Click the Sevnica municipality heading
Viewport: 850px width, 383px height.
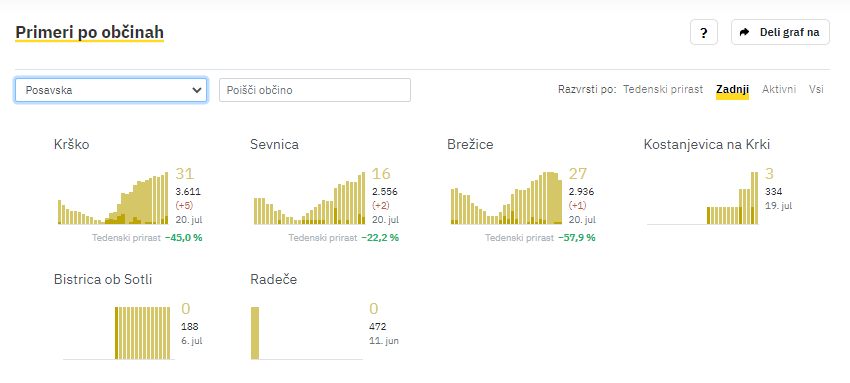pyautogui.click(x=274, y=145)
